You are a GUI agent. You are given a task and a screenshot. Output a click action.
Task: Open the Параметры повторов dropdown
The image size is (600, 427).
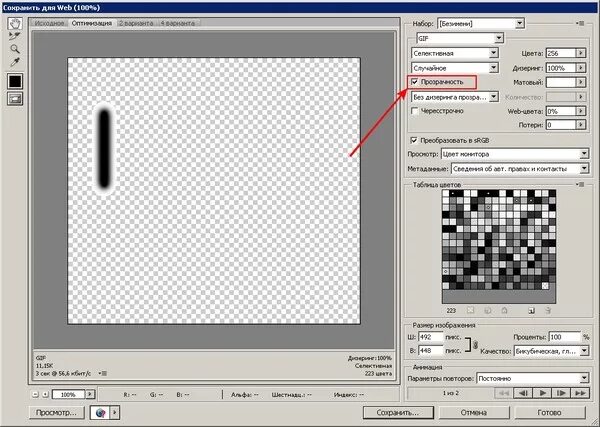pyautogui.click(x=533, y=378)
